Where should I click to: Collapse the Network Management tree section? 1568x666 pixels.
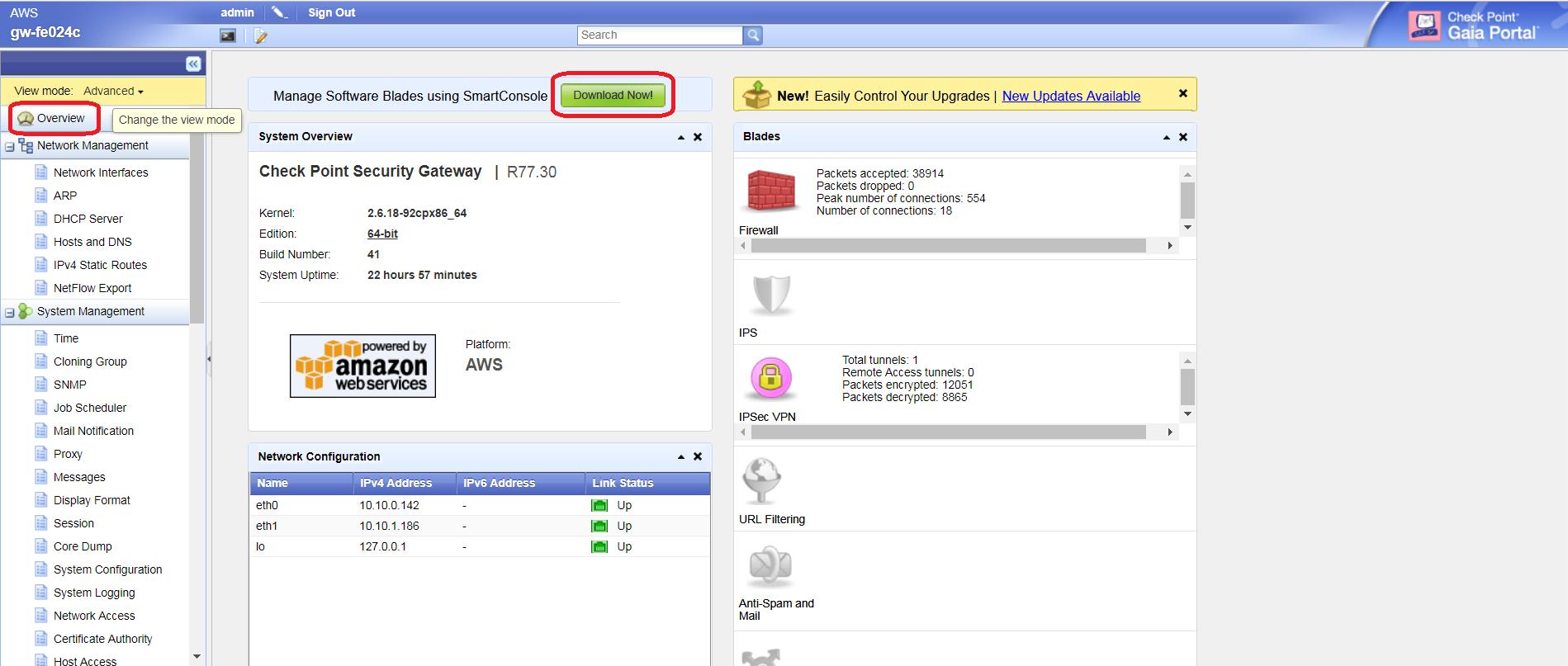10,146
